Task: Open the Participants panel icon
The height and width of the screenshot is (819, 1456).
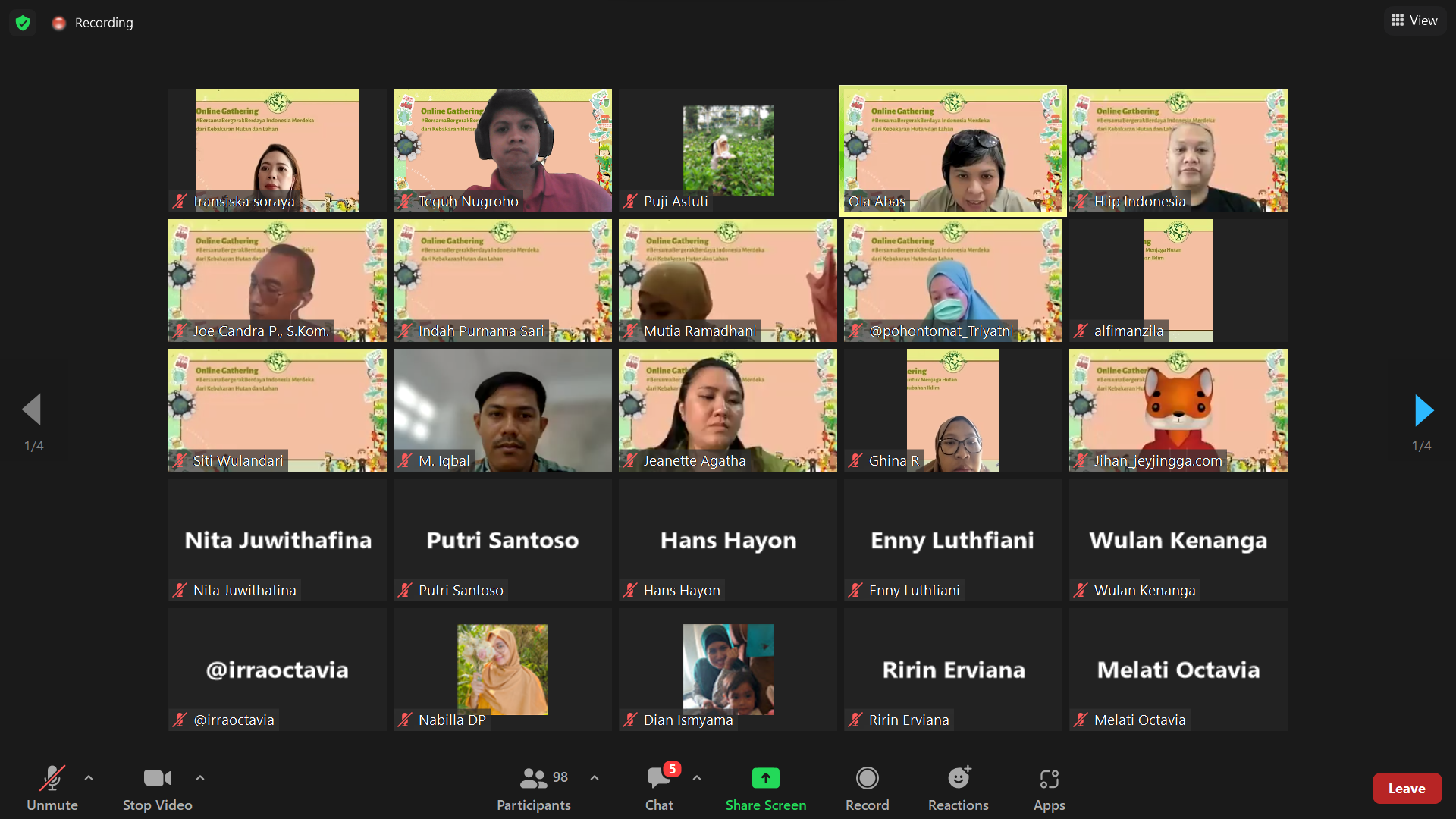Action: pyautogui.click(x=533, y=778)
